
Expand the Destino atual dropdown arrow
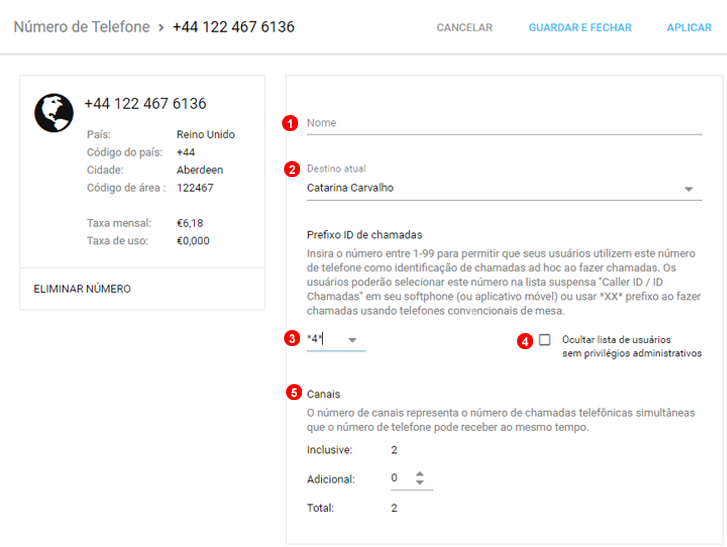pos(688,188)
